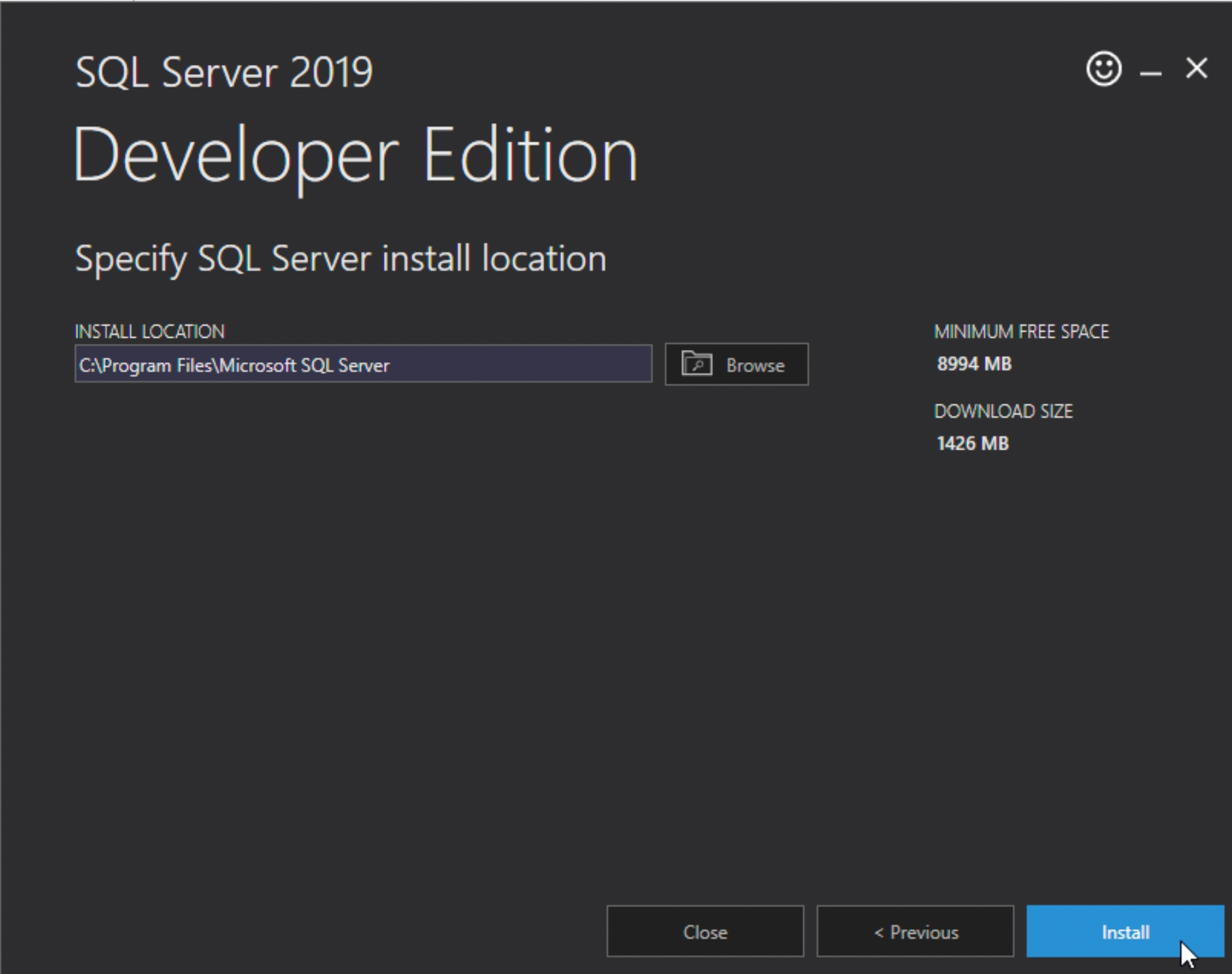Click the 1426 MB download size value
Screen dimensions: 1232x974
coord(972,444)
